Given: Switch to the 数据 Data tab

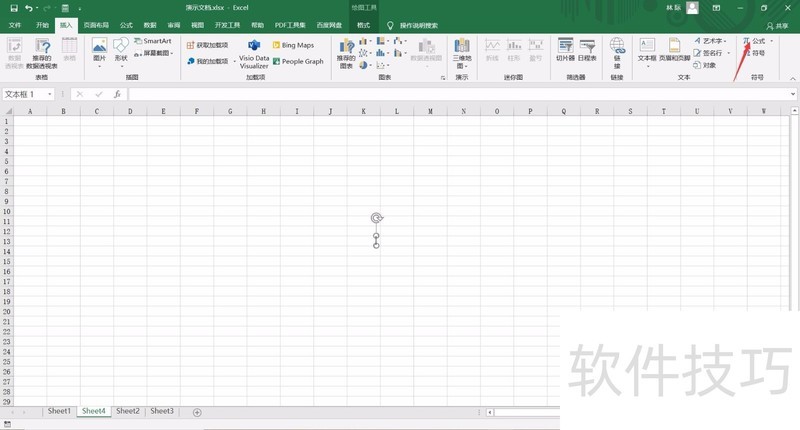Looking at the screenshot, I should [x=150, y=25].
